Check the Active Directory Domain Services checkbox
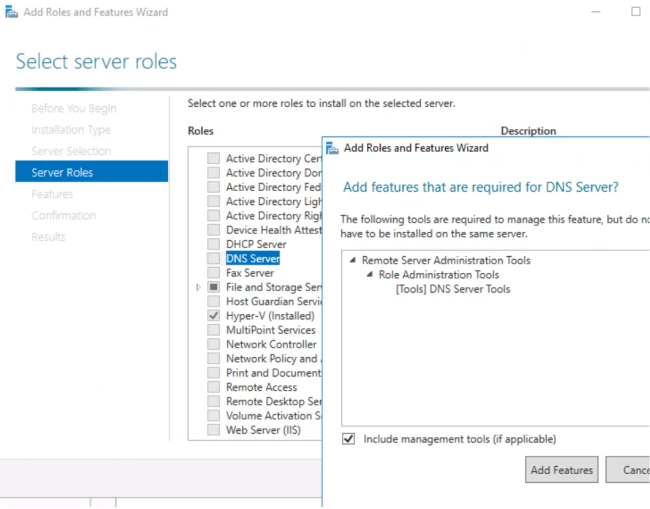The height and width of the screenshot is (509, 650). 213,172
